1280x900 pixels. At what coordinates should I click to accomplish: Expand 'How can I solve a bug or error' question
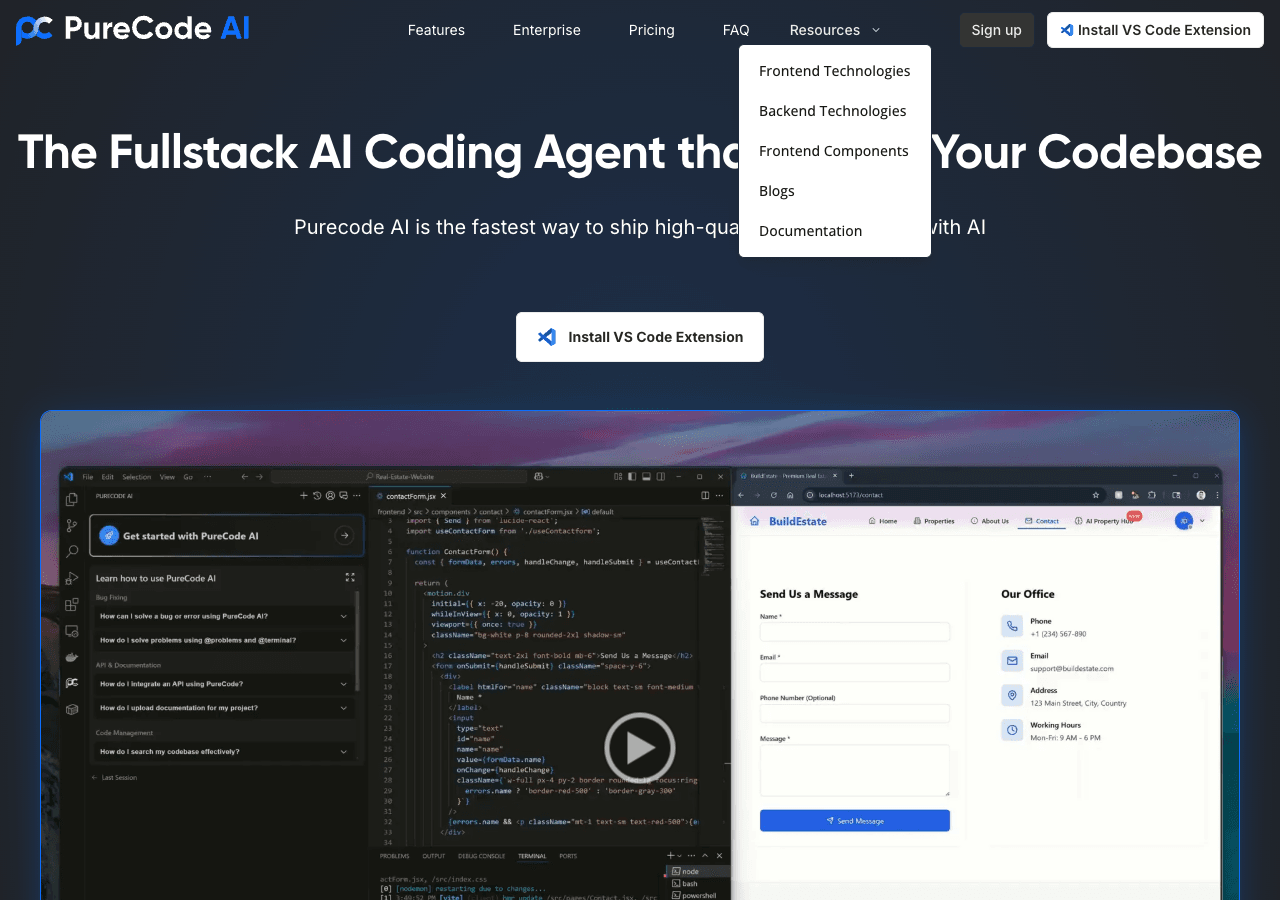click(224, 616)
